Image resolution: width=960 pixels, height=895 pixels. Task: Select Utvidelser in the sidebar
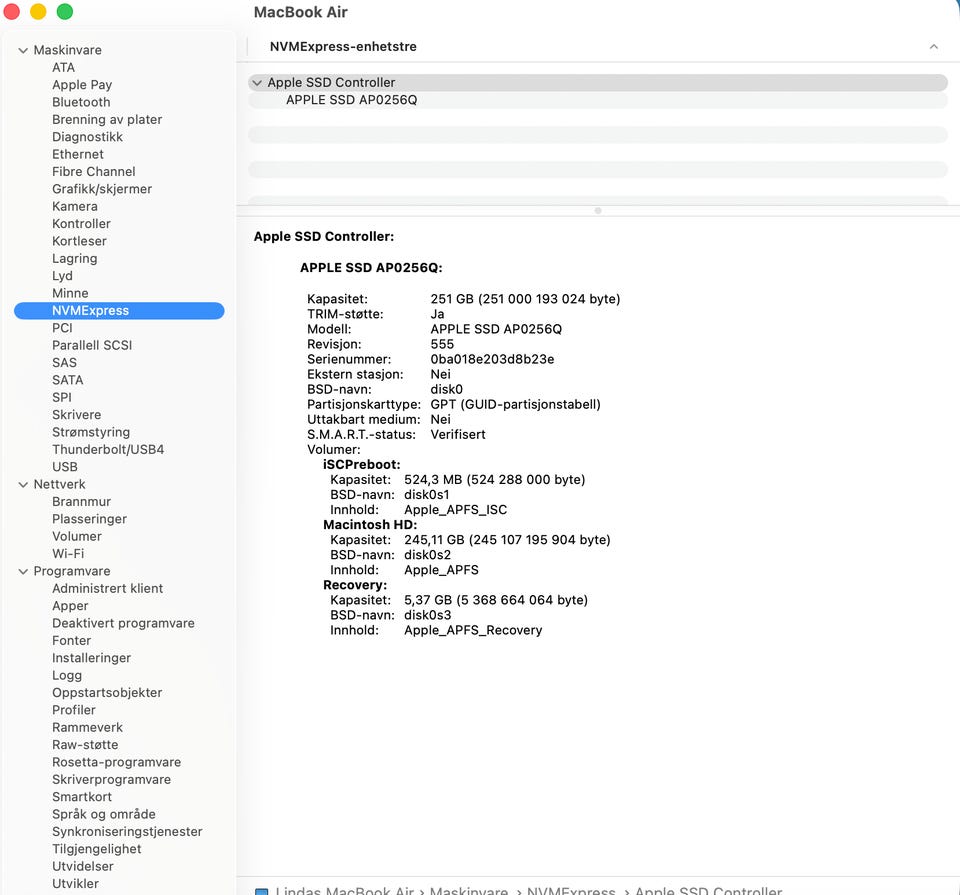83,866
